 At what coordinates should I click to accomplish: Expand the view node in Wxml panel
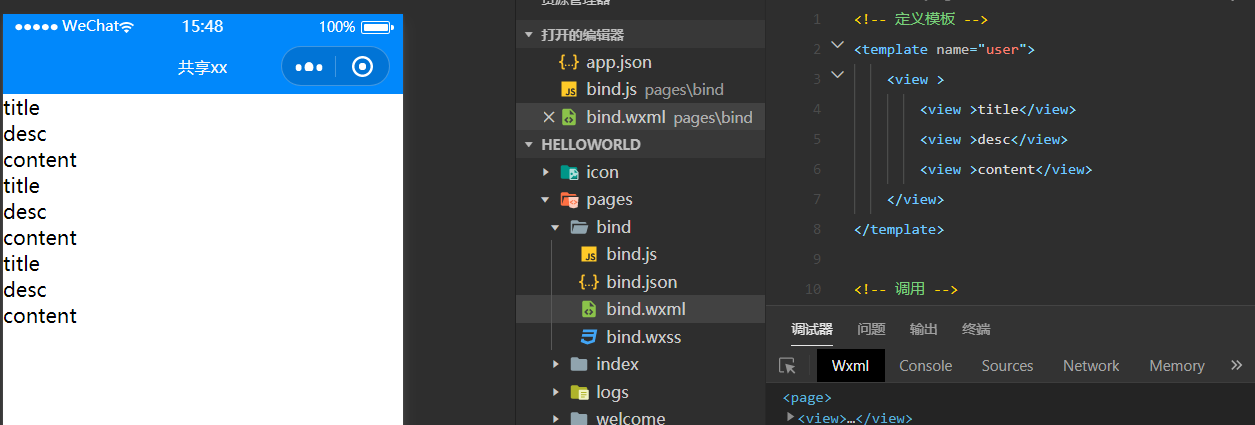pos(791,417)
